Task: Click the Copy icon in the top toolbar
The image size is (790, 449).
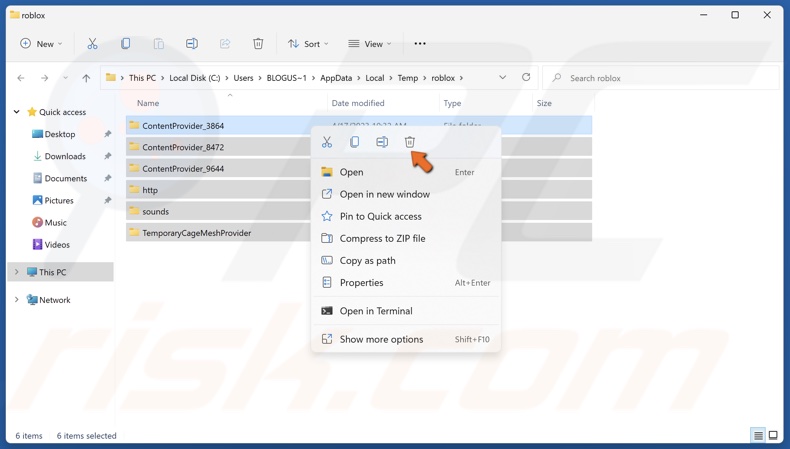Action: [x=125, y=44]
